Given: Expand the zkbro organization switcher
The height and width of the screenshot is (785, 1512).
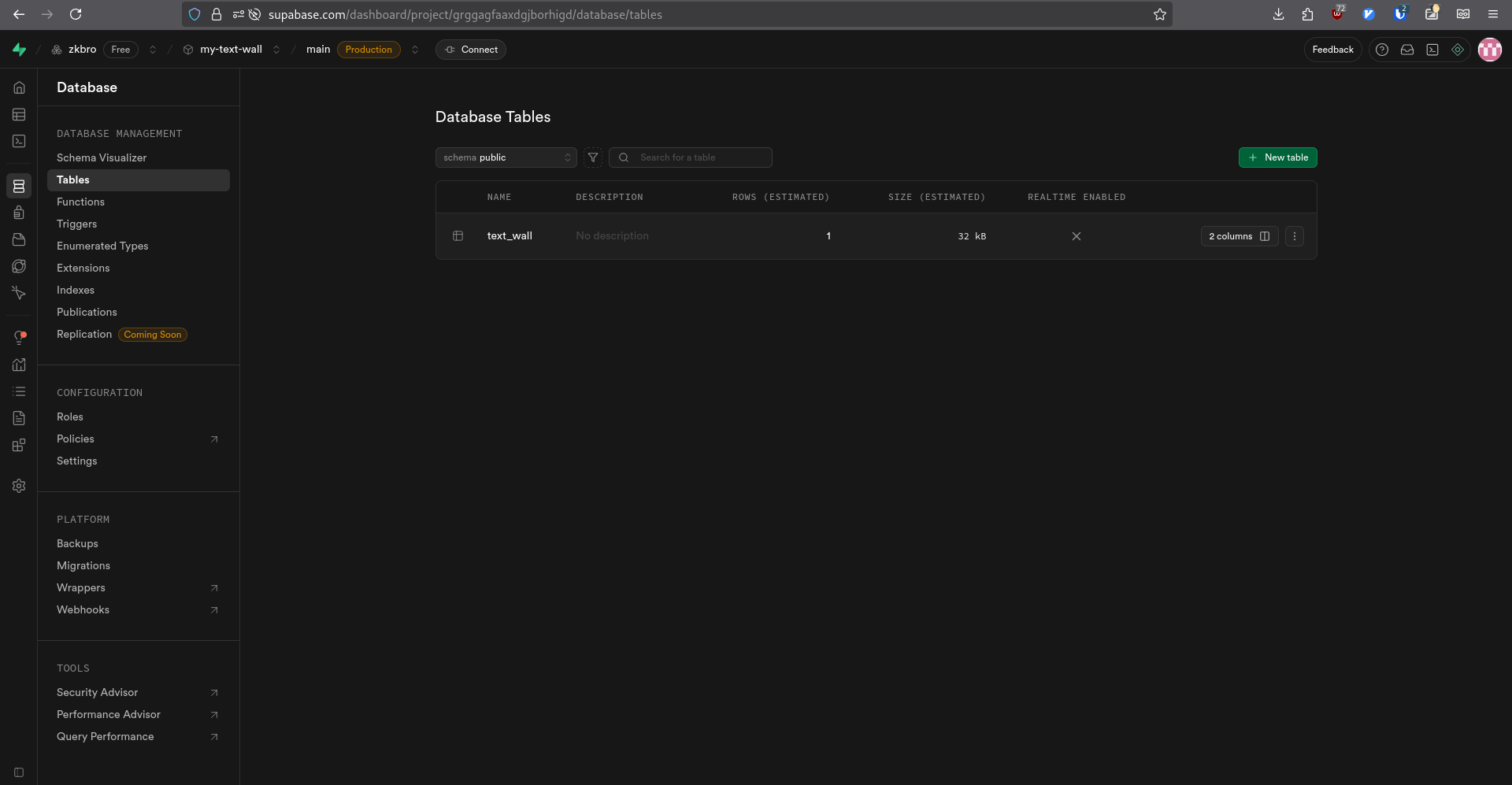Looking at the screenshot, I should pyautogui.click(x=153, y=50).
